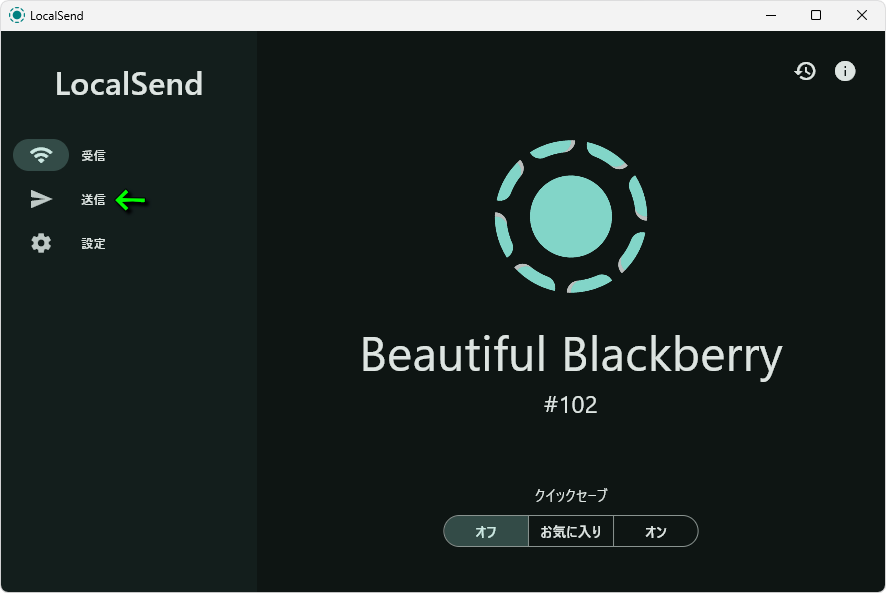Click the gear settings icon

pyautogui.click(x=41, y=243)
